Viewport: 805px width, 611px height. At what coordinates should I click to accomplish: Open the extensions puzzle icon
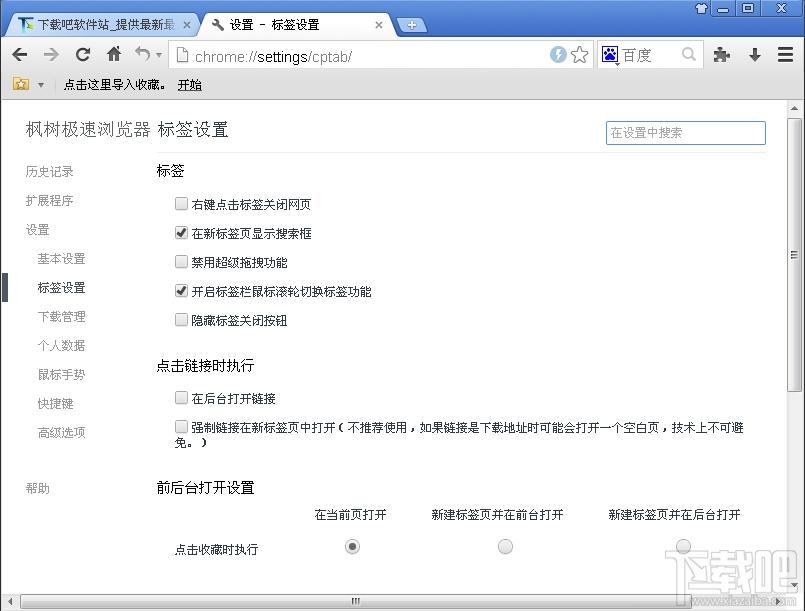tap(722, 54)
